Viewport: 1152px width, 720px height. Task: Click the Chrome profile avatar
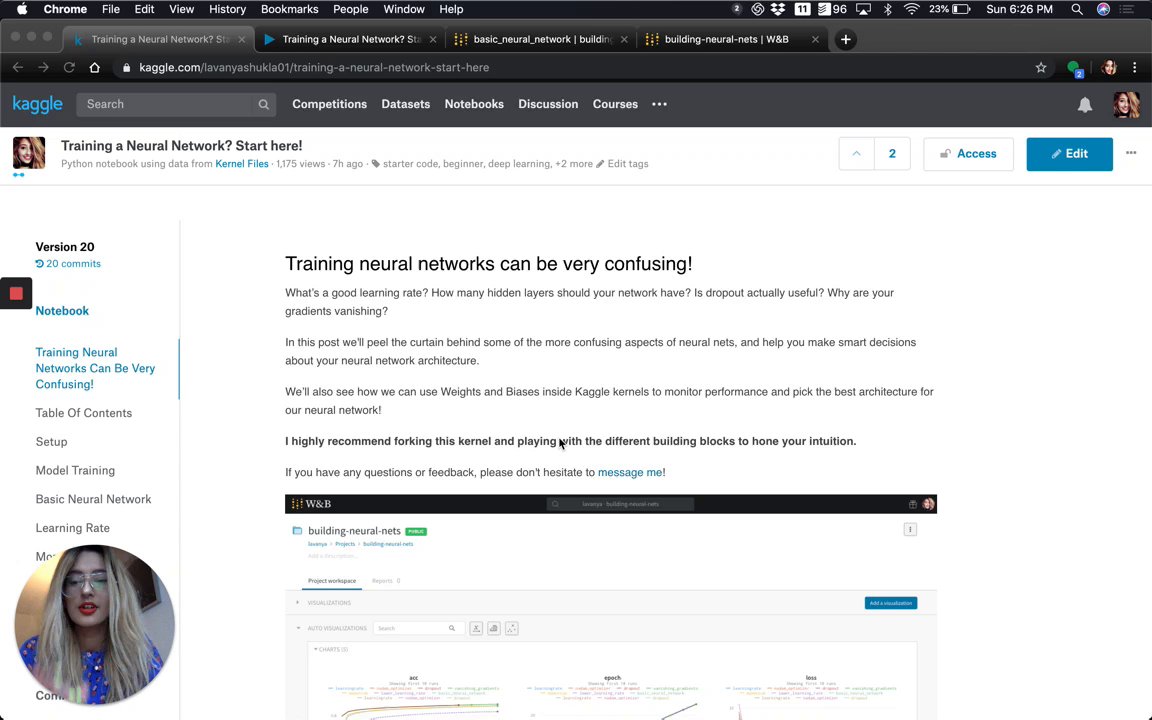coord(1109,68)
